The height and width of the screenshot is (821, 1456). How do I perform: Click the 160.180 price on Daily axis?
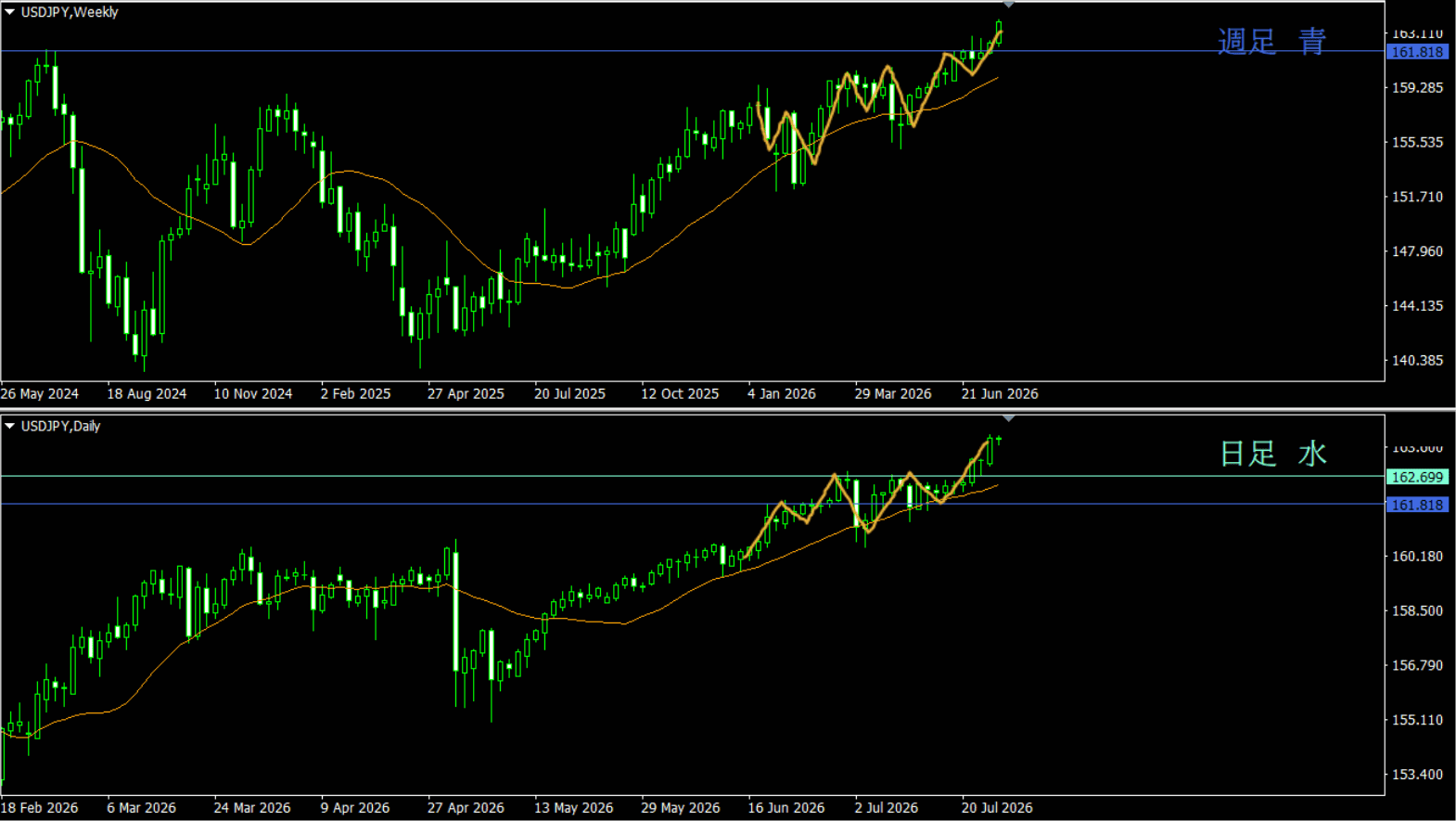1417,556
